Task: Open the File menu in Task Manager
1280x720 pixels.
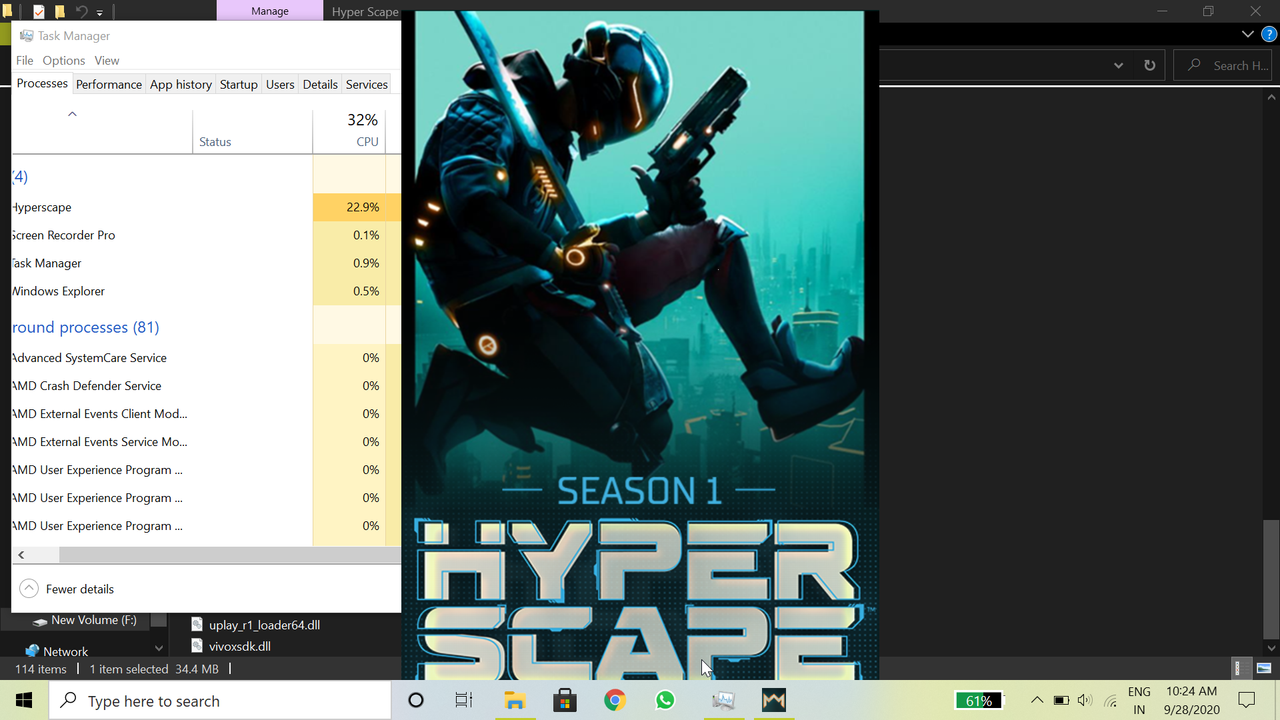Action: (x=25, y=61)
